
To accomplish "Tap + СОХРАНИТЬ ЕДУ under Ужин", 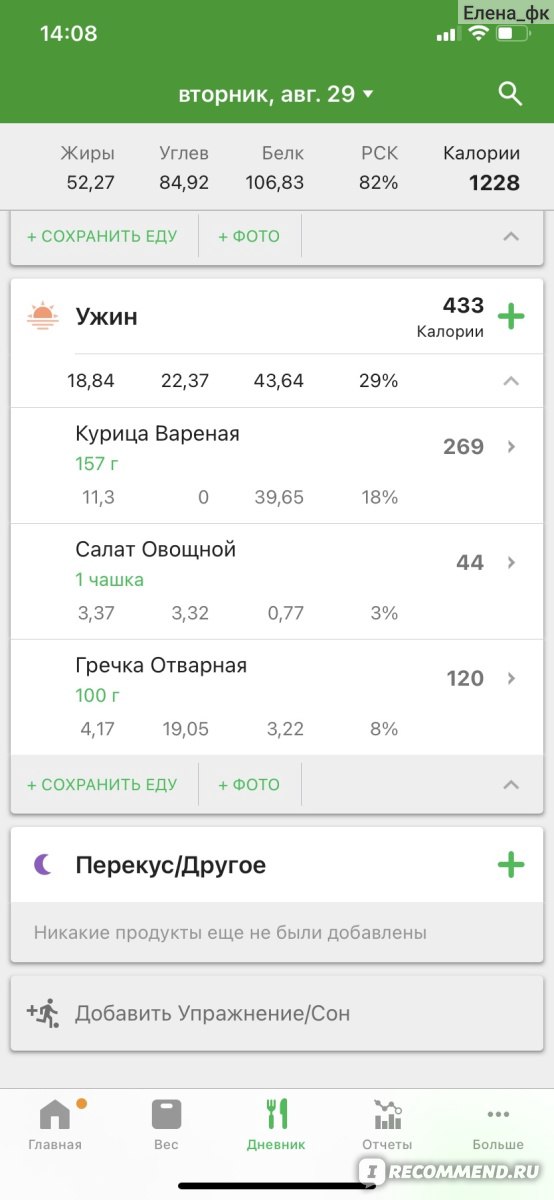I will [x=102, y=785].
